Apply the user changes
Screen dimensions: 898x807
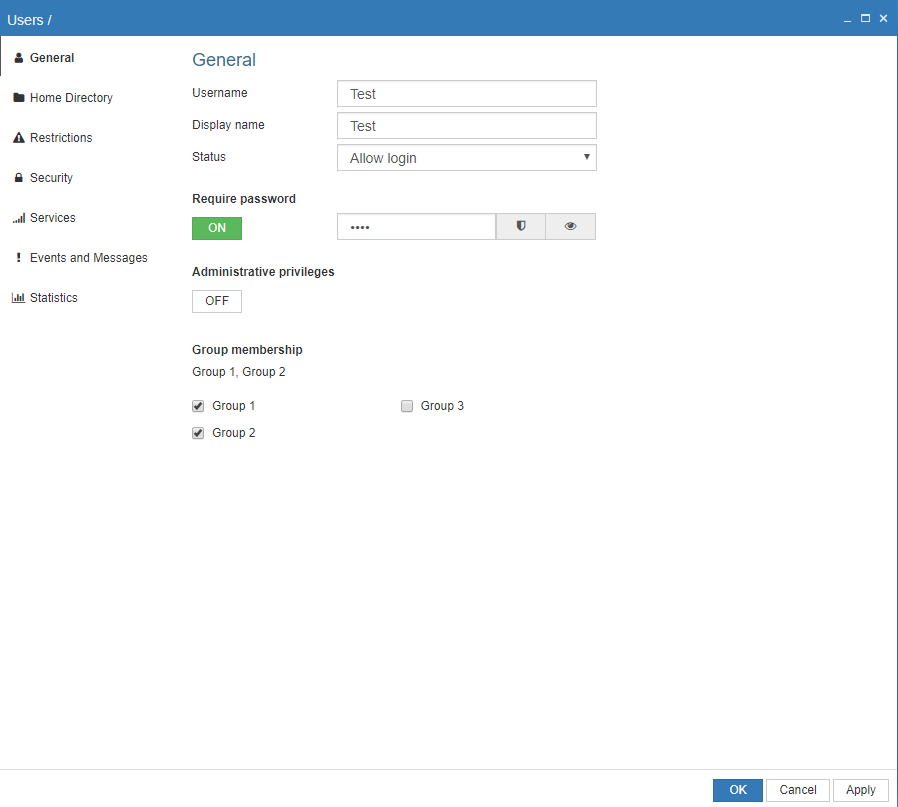click(860, 790)
